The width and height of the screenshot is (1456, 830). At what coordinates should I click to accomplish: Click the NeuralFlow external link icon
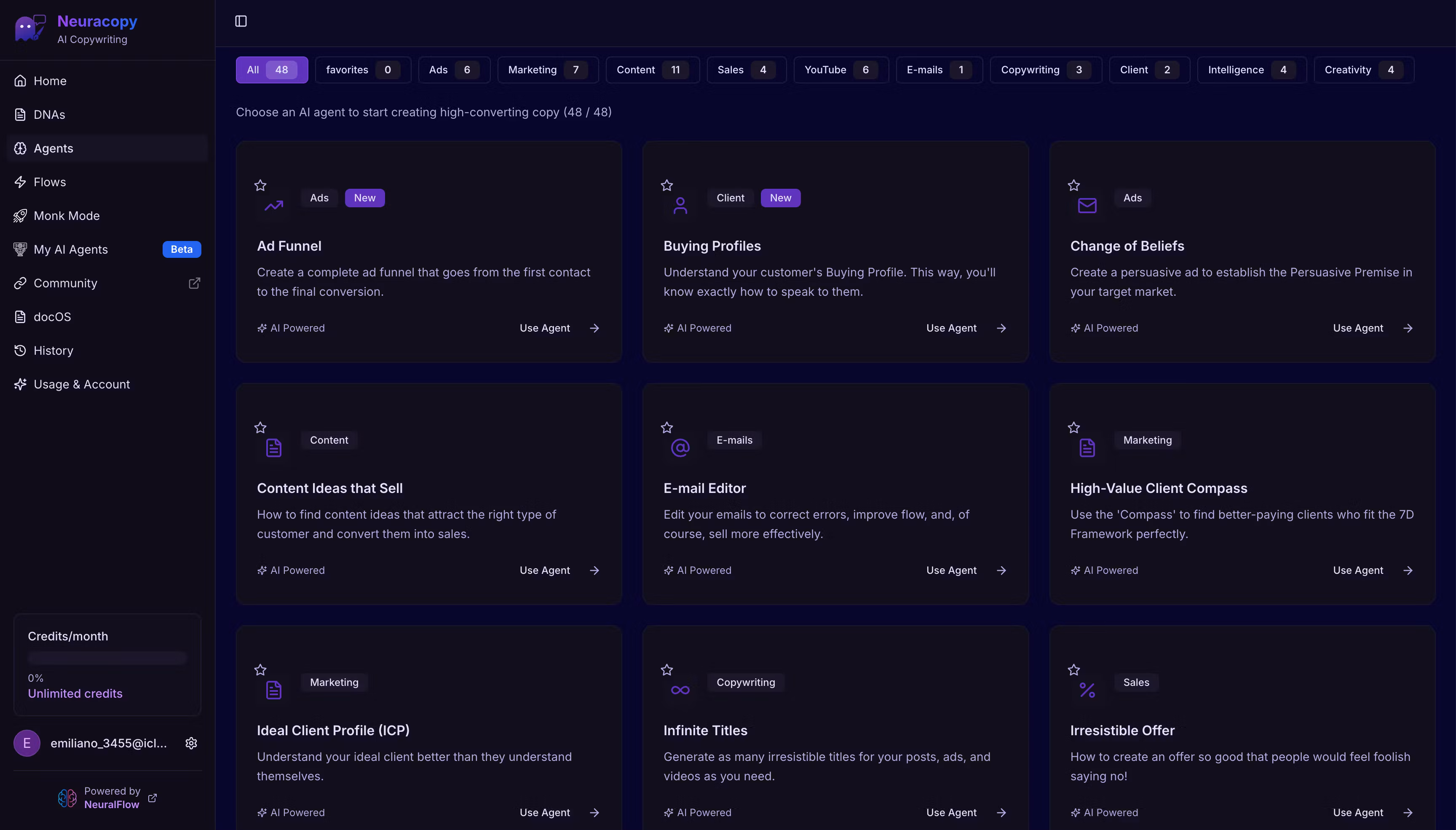pyautogui.click(x=152, y=798)
